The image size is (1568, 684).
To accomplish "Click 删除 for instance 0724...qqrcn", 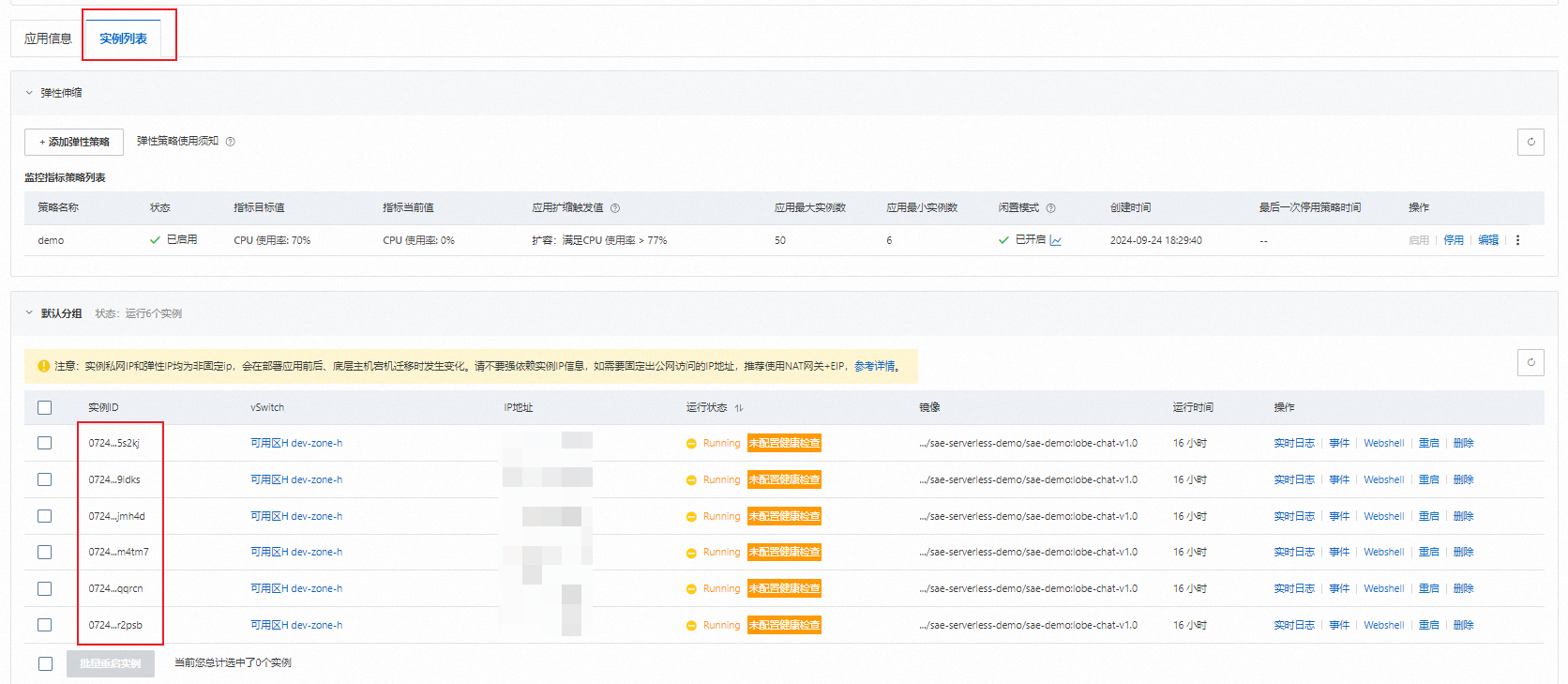I will 1464,589.
